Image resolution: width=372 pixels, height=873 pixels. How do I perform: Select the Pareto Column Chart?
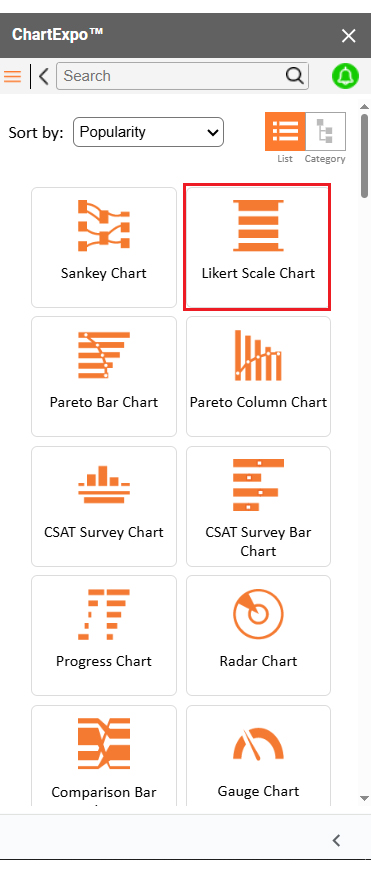258,376
